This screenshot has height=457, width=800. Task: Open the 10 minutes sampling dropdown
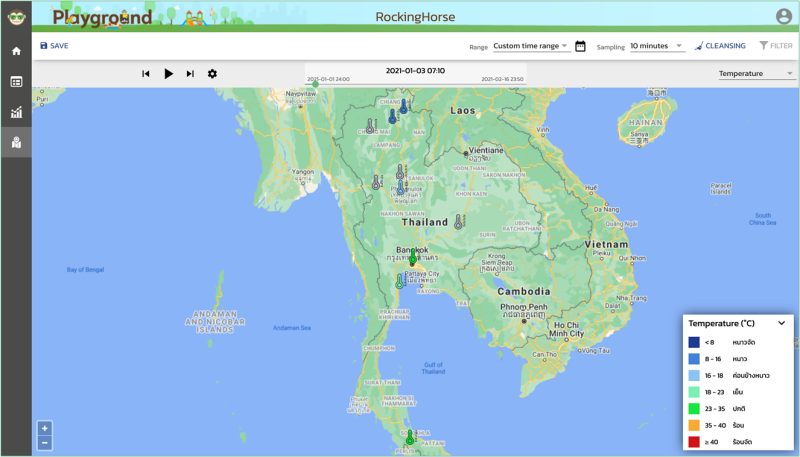pos(656,46)
